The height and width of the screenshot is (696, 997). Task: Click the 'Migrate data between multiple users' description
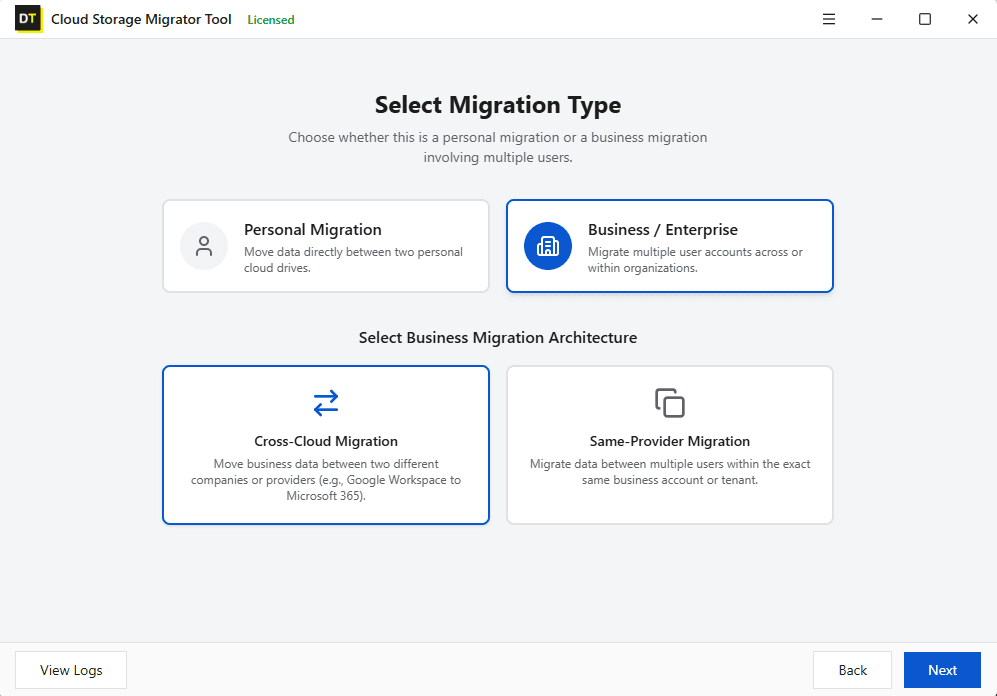point(670,472)
